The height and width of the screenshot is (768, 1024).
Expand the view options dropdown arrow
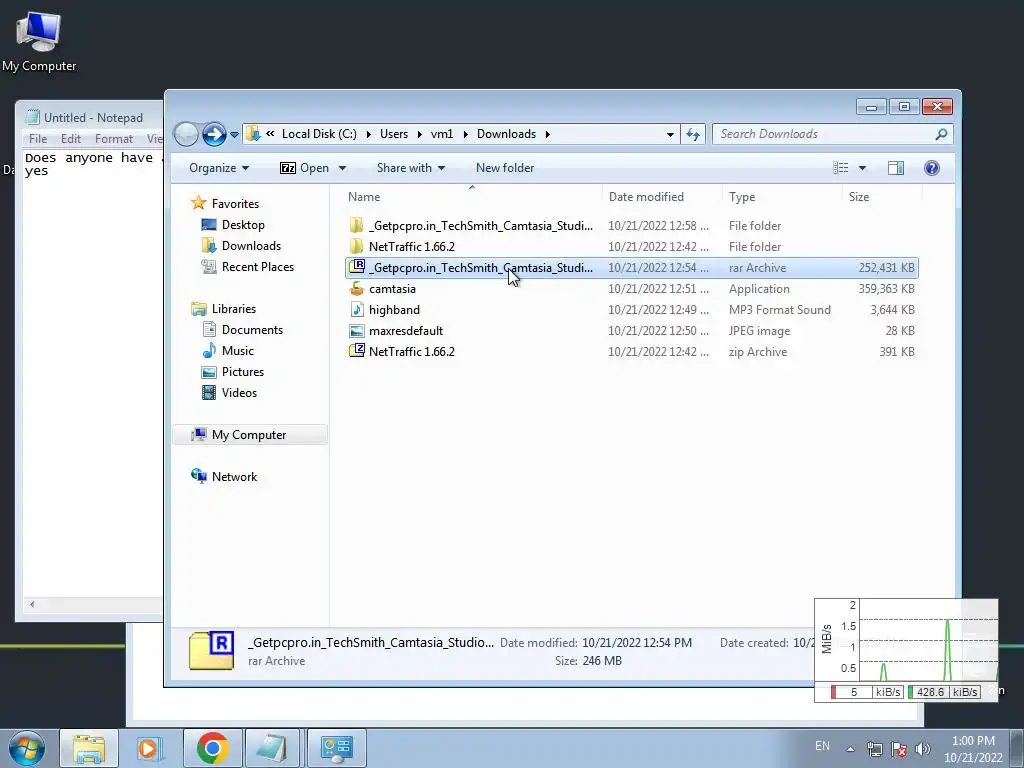[x=862, y=168]
